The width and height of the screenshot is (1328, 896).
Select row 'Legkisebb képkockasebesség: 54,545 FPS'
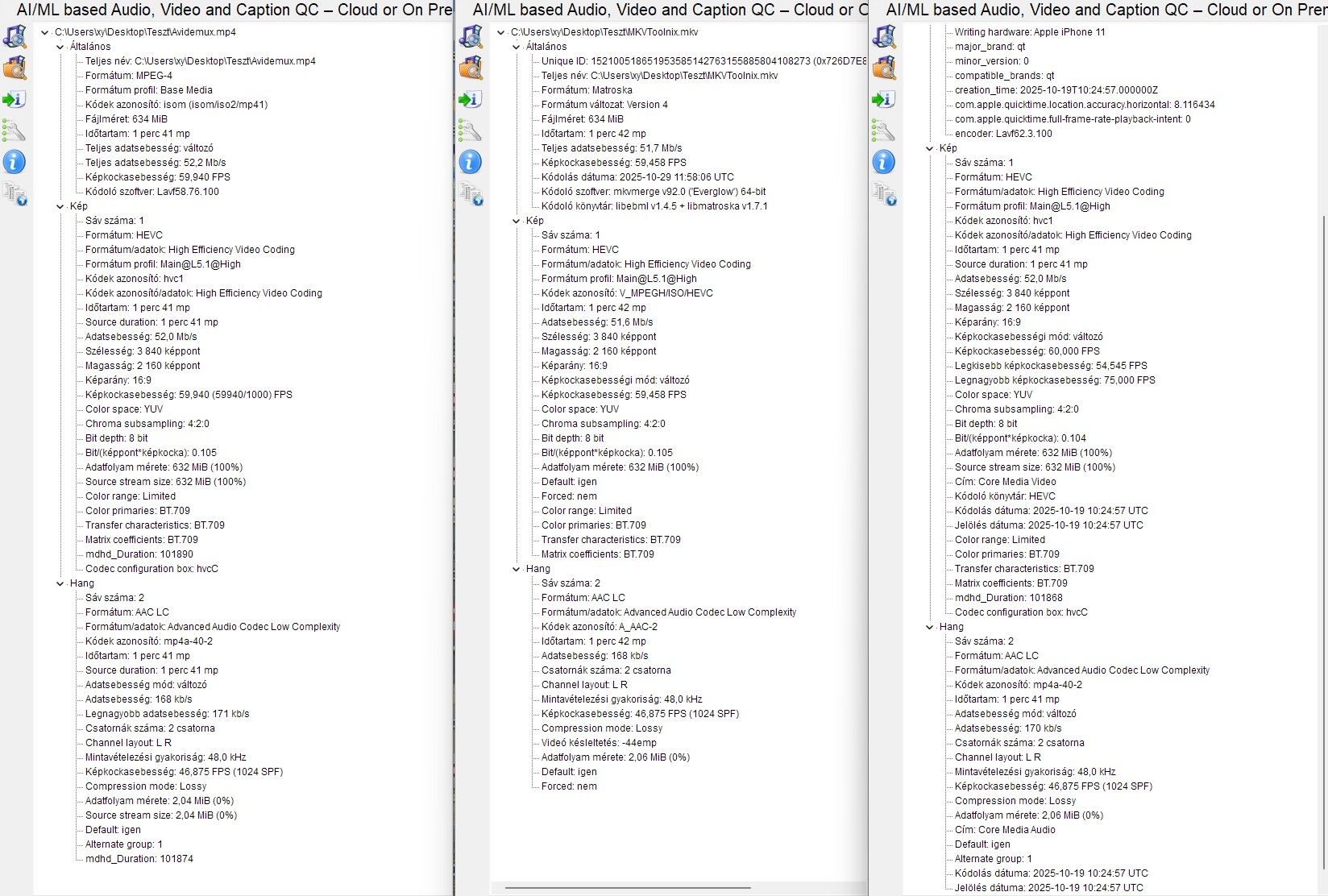click(1051, 366)
